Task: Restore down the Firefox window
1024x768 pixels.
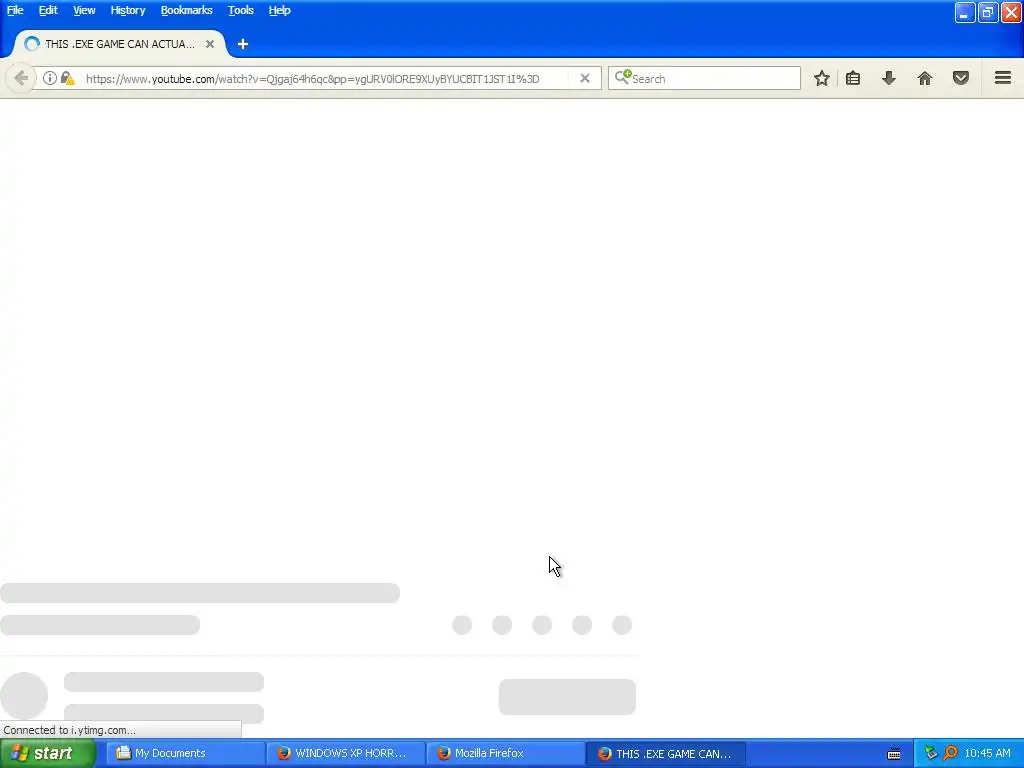Action: 988,12
